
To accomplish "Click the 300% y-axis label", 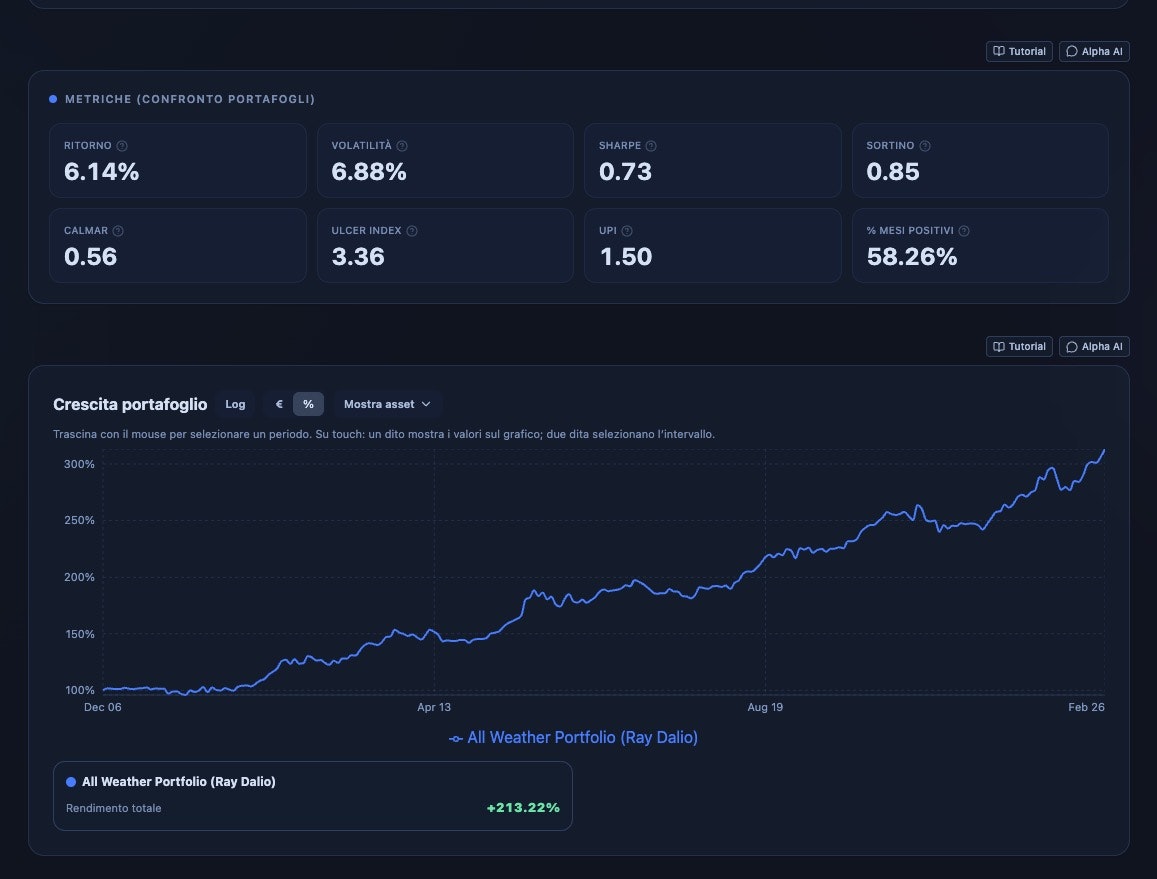I will point(80,464).
